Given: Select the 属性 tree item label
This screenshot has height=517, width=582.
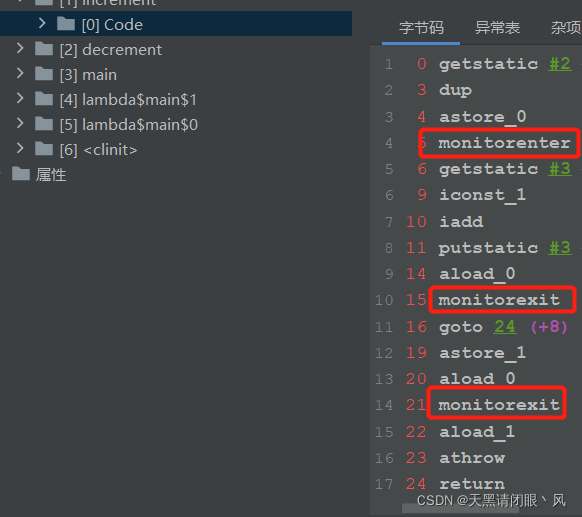Looking at the screenshot, I should pyautogui.click(x=51, y=175).
